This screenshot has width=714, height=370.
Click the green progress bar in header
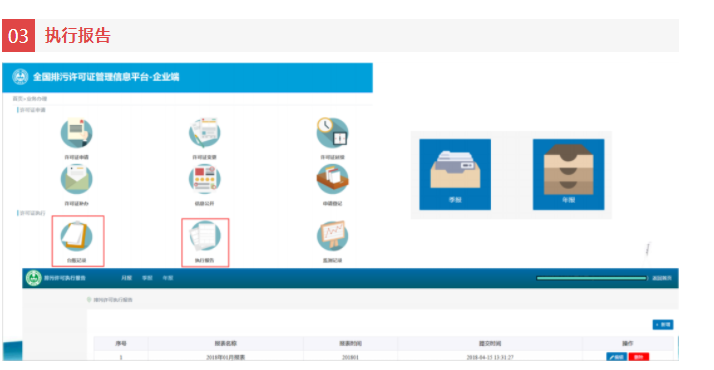pos(592,278)
